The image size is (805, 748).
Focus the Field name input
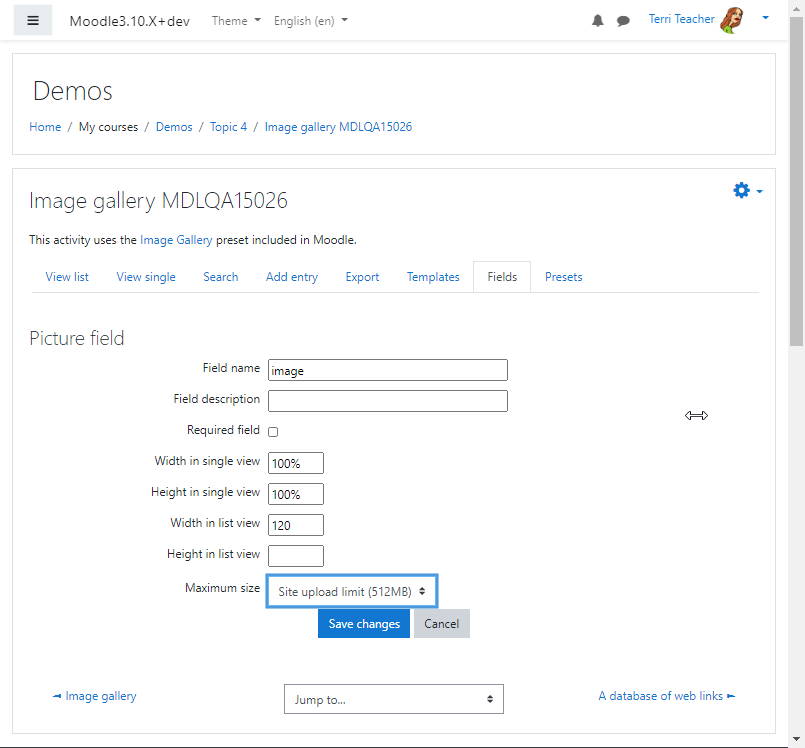pos(388,370)
